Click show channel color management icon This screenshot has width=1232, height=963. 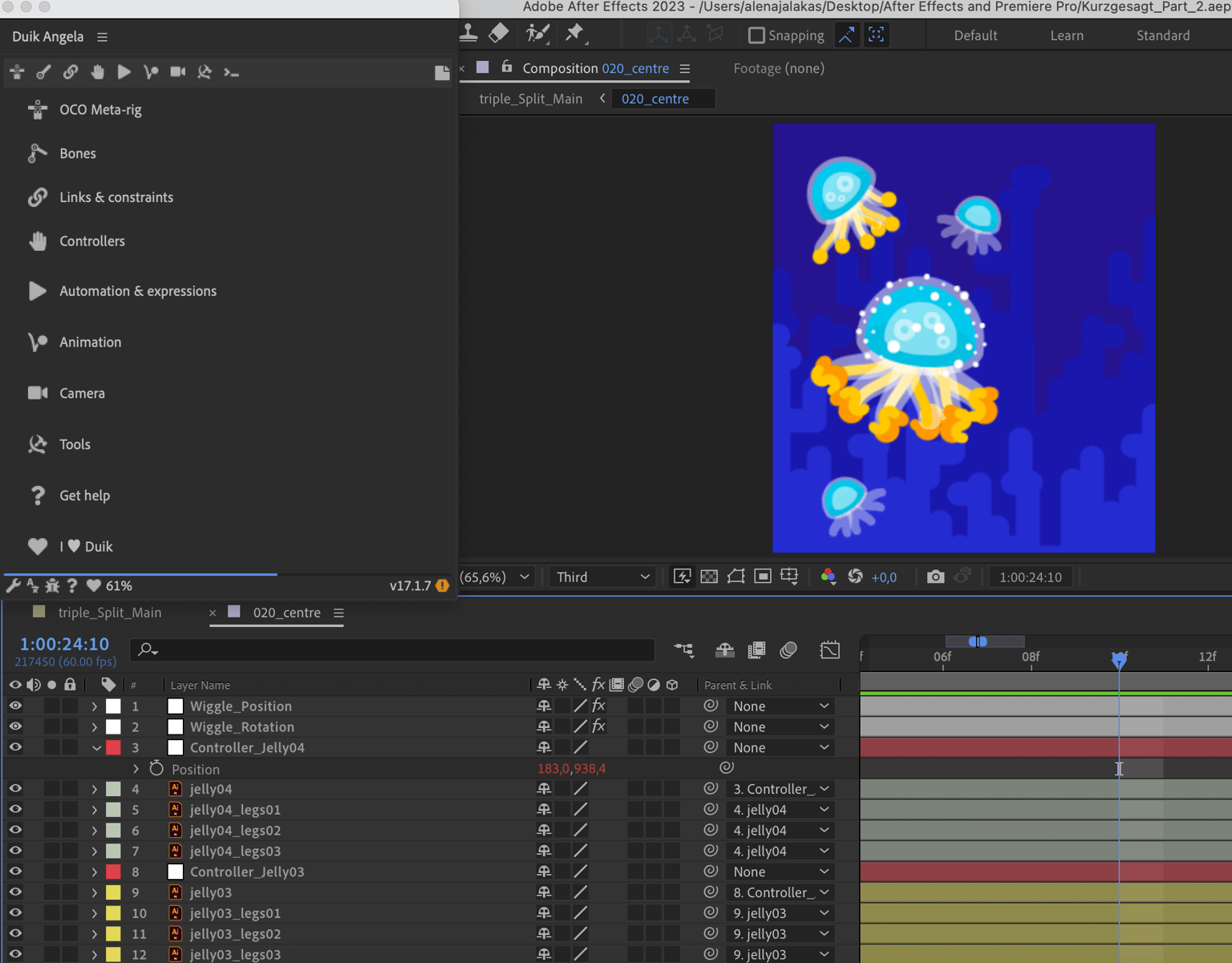(829, 577)
